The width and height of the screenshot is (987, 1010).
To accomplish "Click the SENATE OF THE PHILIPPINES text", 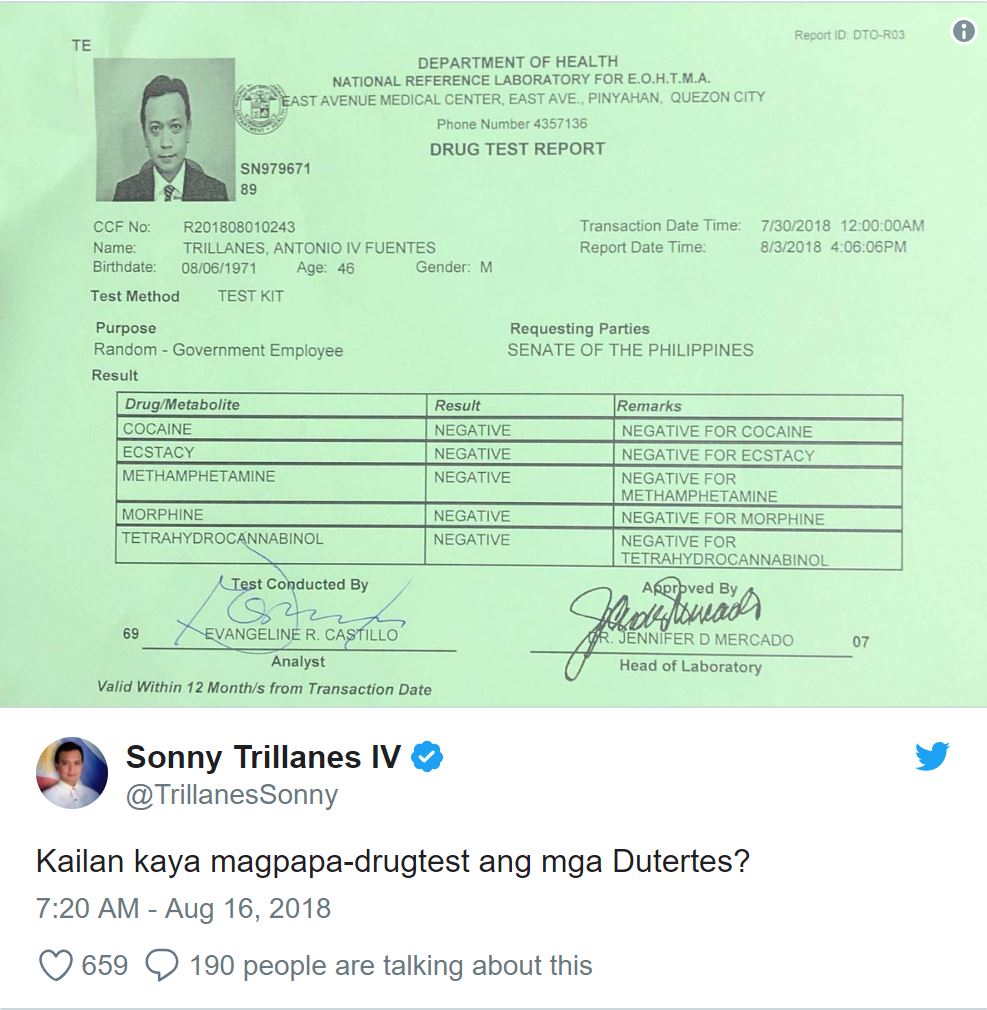I will 630,350.
